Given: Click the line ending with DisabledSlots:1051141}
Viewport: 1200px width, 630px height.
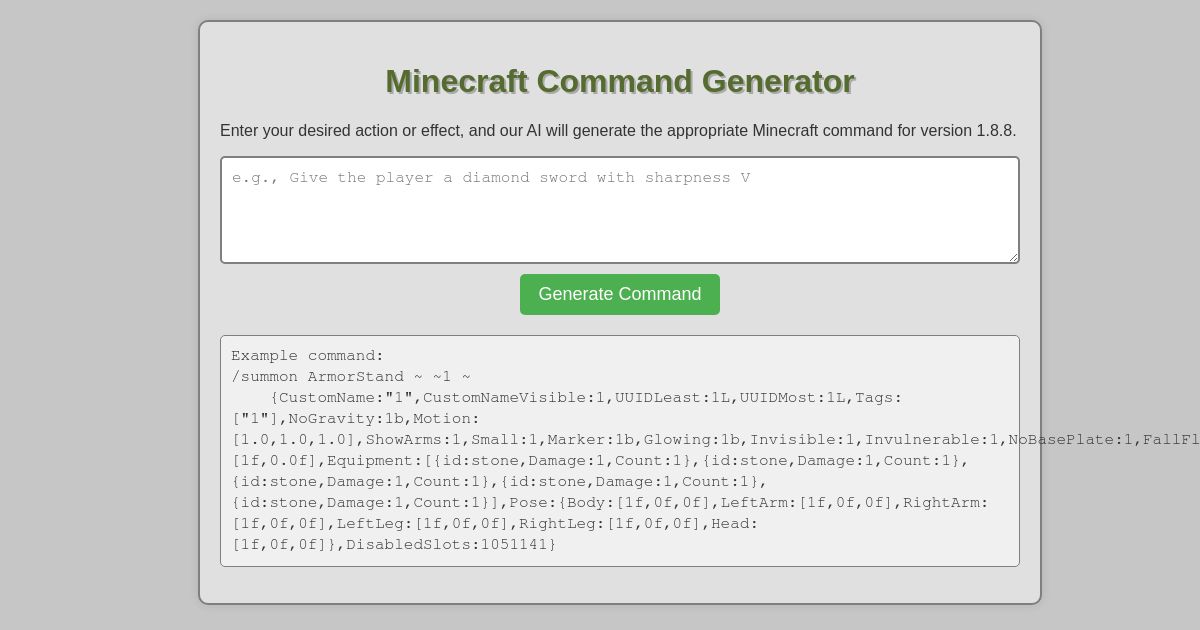Looking at the screenshot, I should (x=394, y=545).
